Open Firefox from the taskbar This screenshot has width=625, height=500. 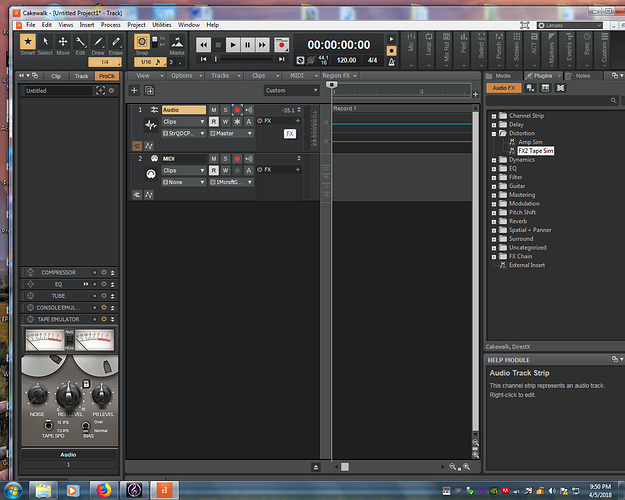tap(104, 490)
